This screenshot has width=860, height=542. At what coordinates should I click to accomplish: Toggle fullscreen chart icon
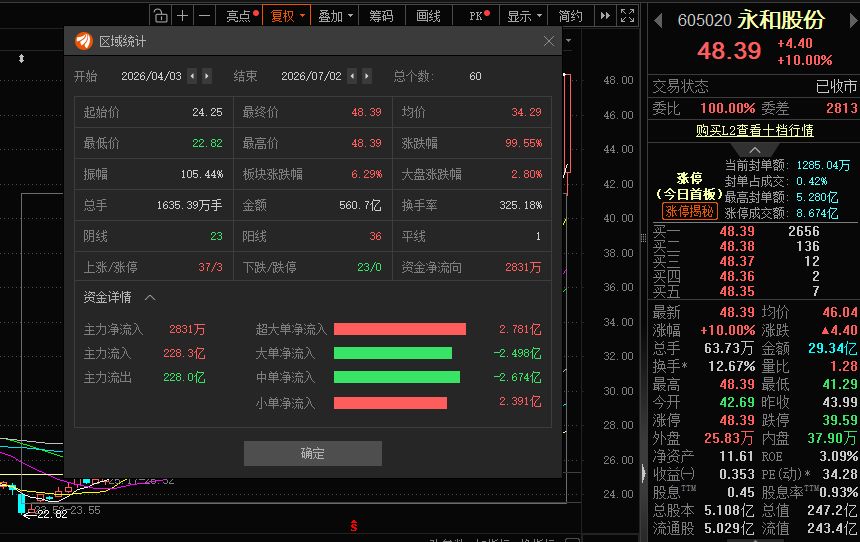[x=627, y=16]
